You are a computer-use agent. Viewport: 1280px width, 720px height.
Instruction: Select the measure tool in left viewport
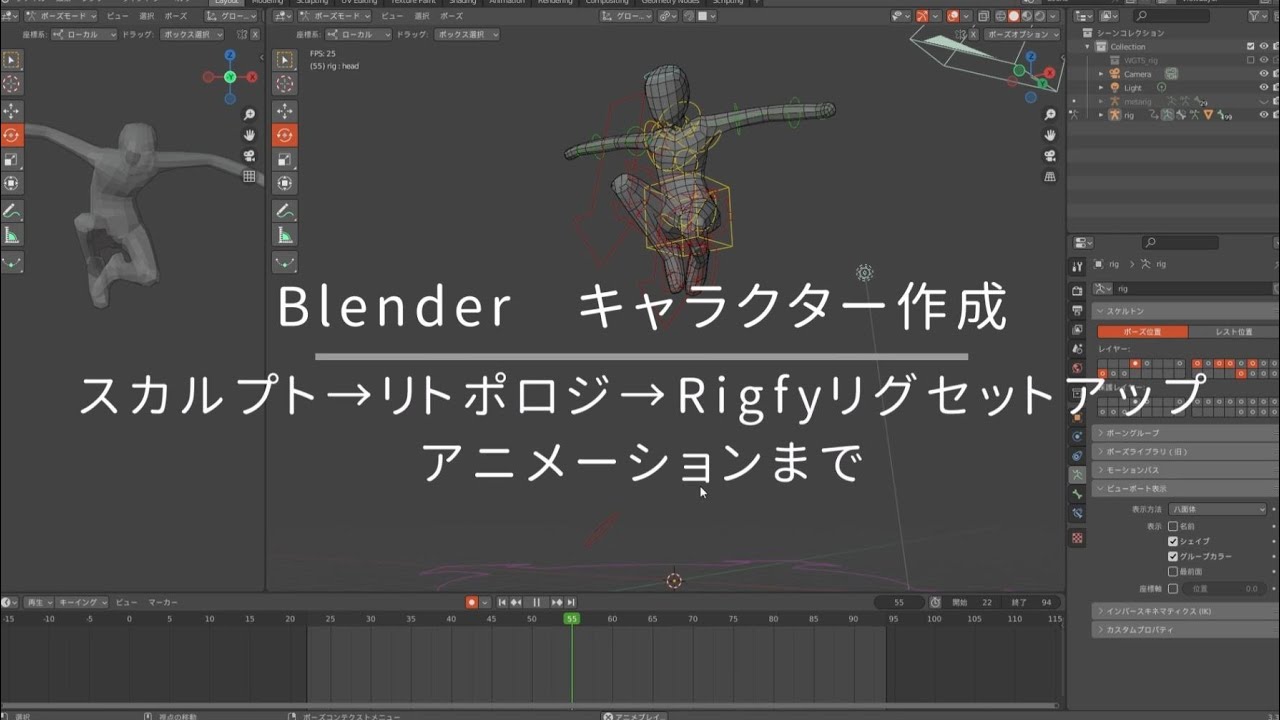(x=12, y=235)
